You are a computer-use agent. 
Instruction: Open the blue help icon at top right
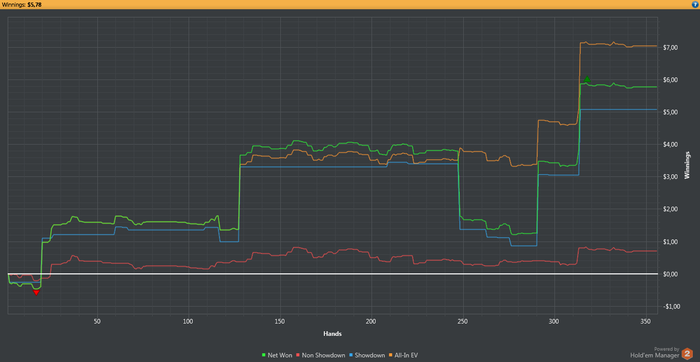pos(696,4)
